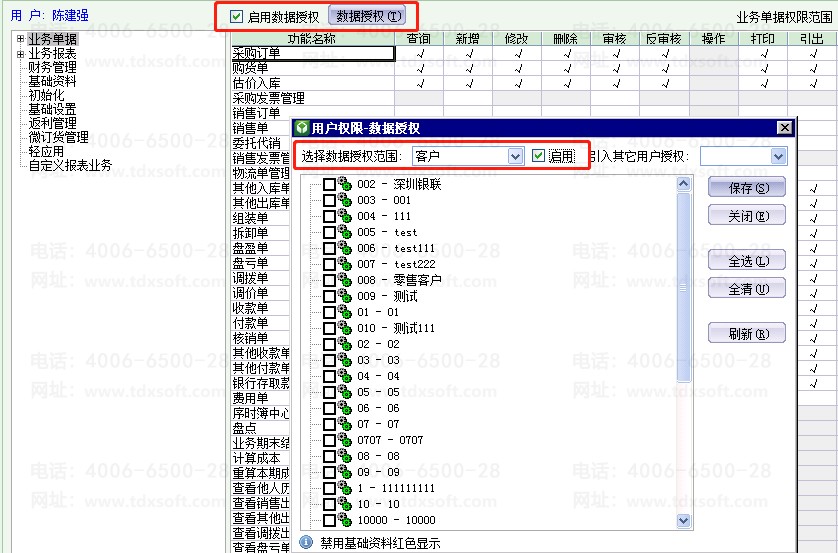
Task: Check the box for 009 - 测试
Action: point(330,296)
